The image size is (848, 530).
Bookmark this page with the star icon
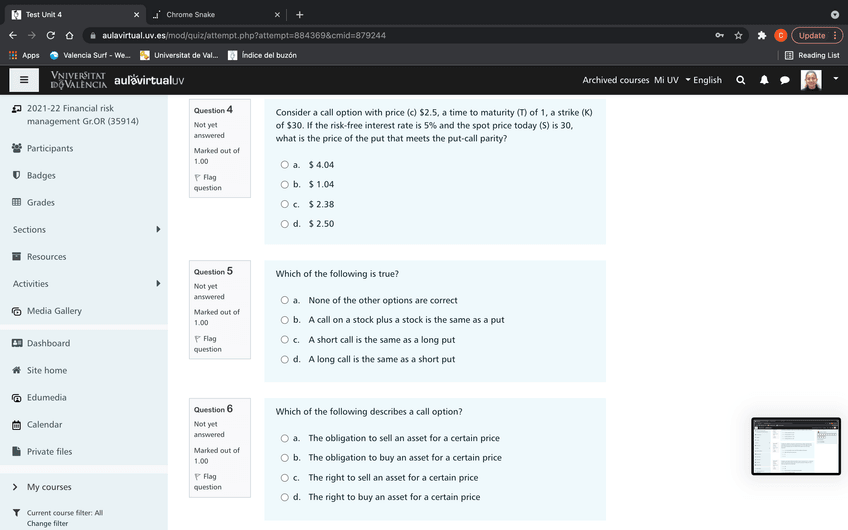point(738,35)
